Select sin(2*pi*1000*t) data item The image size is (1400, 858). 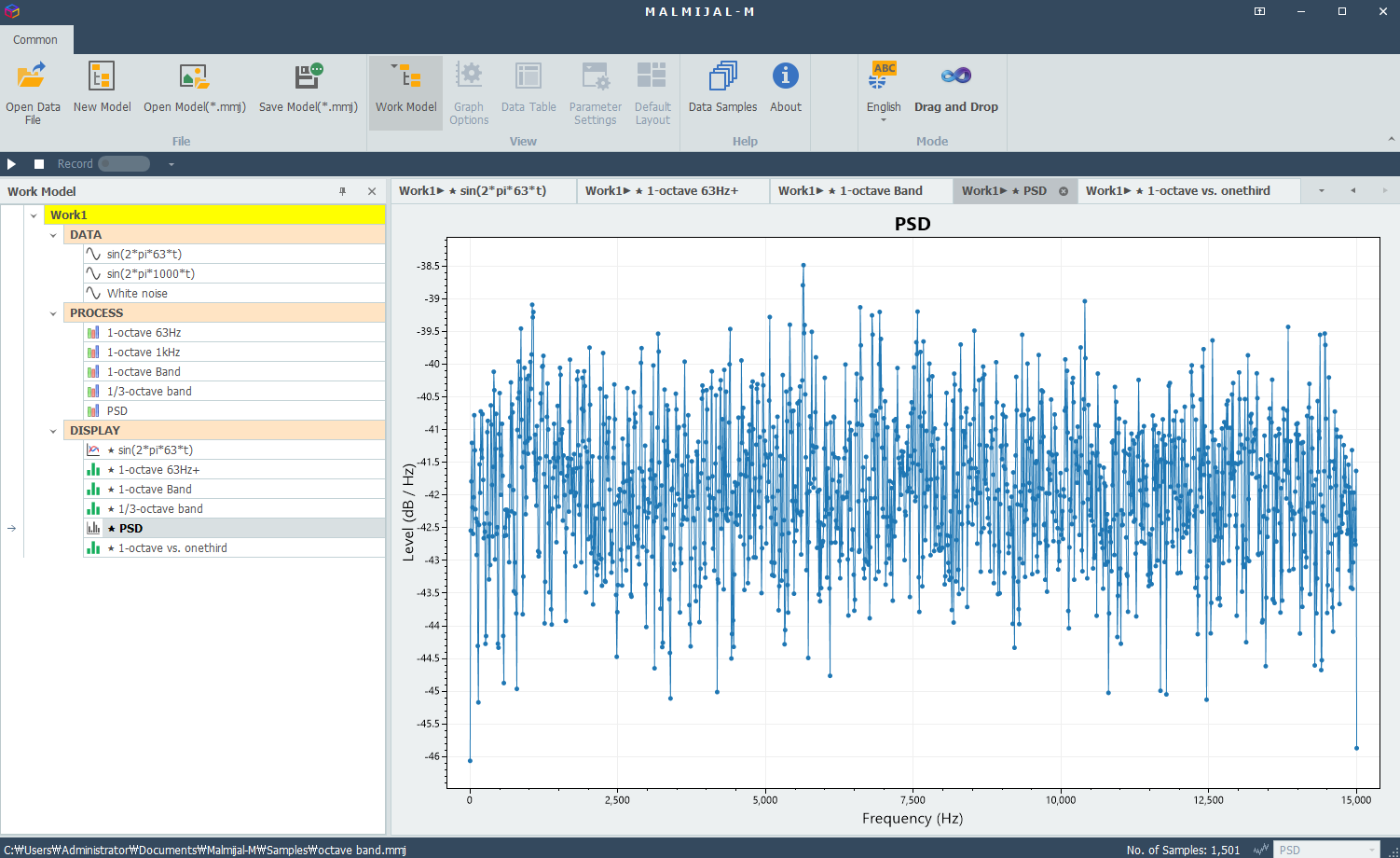tap(234, 273)
